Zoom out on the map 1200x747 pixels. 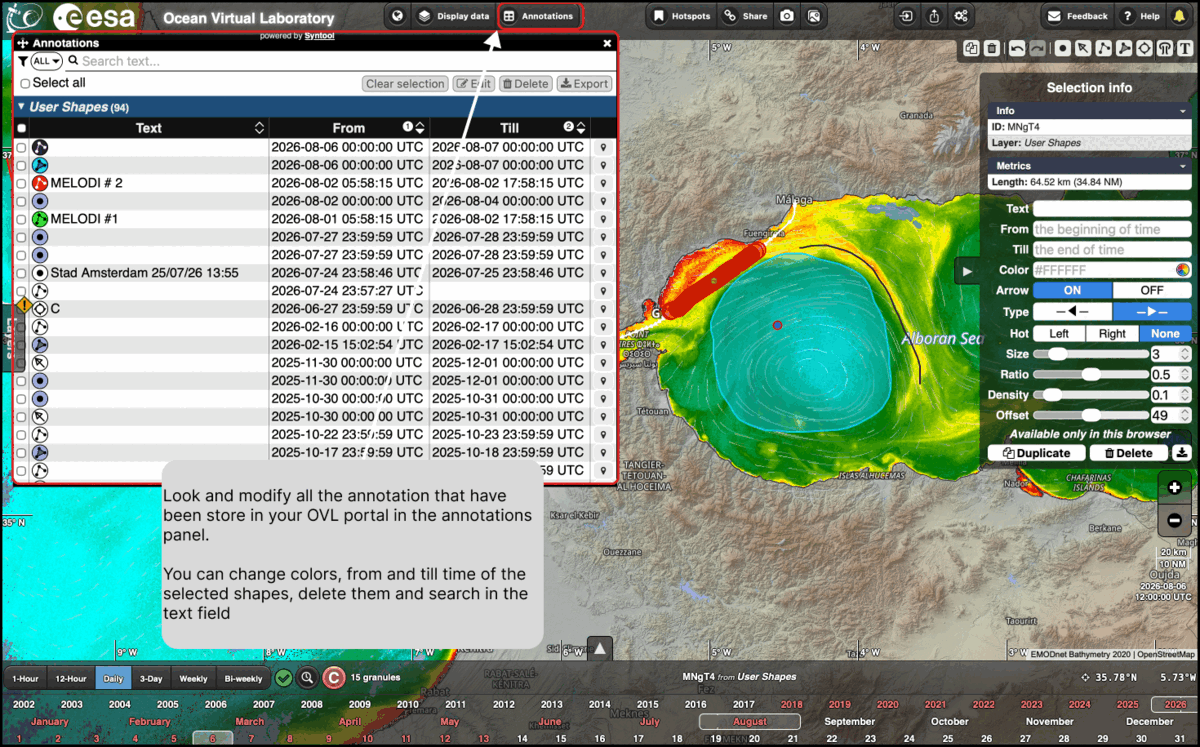coord(1174,521)
